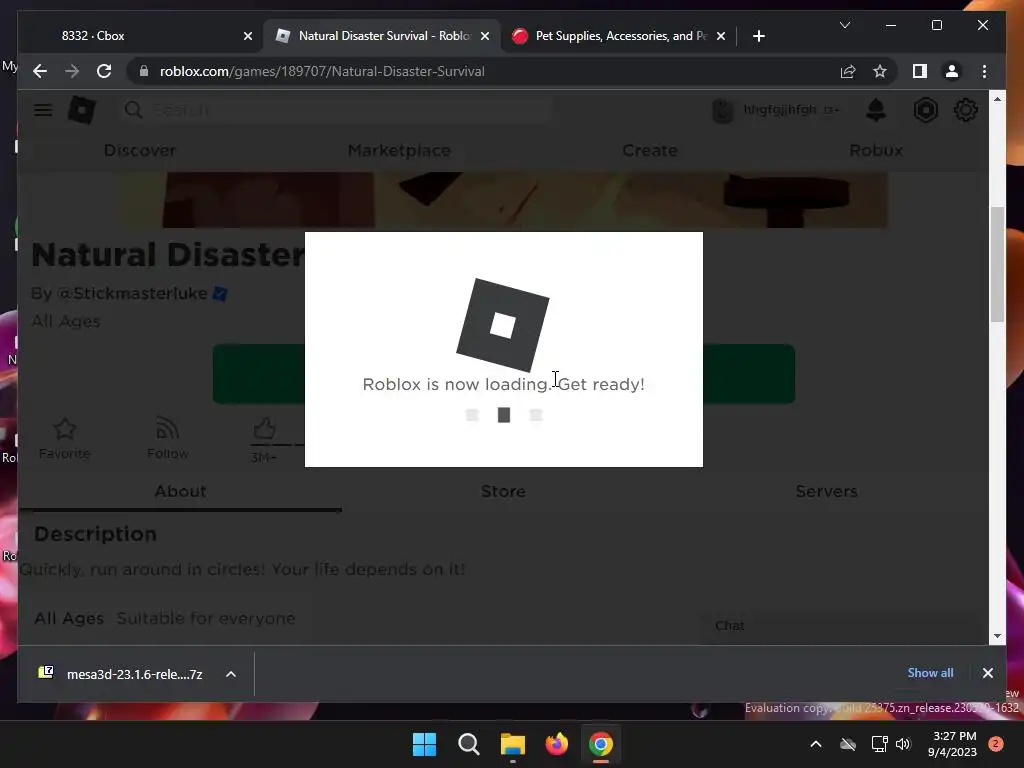This screenshot has width=1024, height=768.
Task: Click the game banner thumbnail image
Action: [503, 200]
